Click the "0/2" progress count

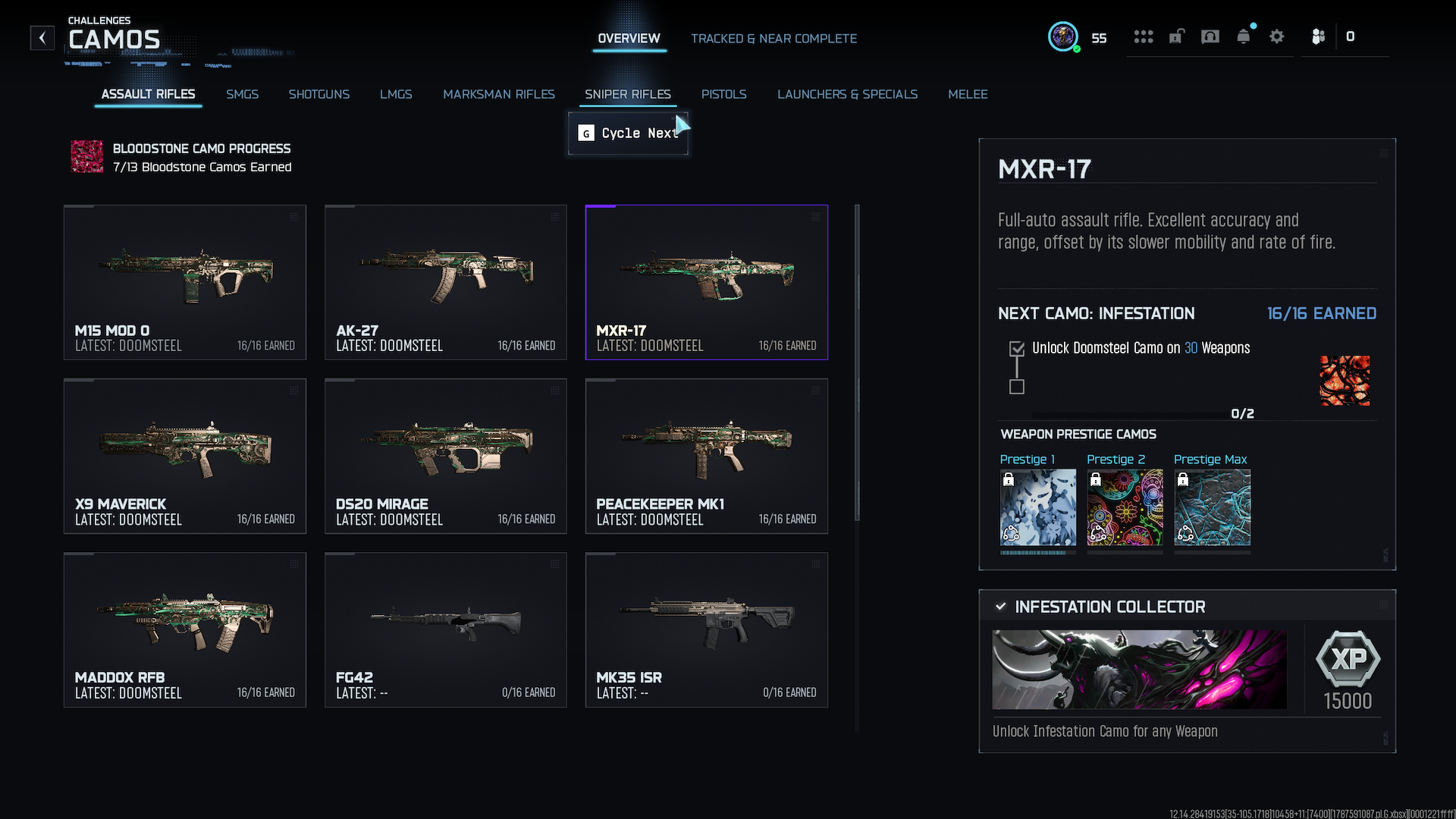(x=1242, y=414)
